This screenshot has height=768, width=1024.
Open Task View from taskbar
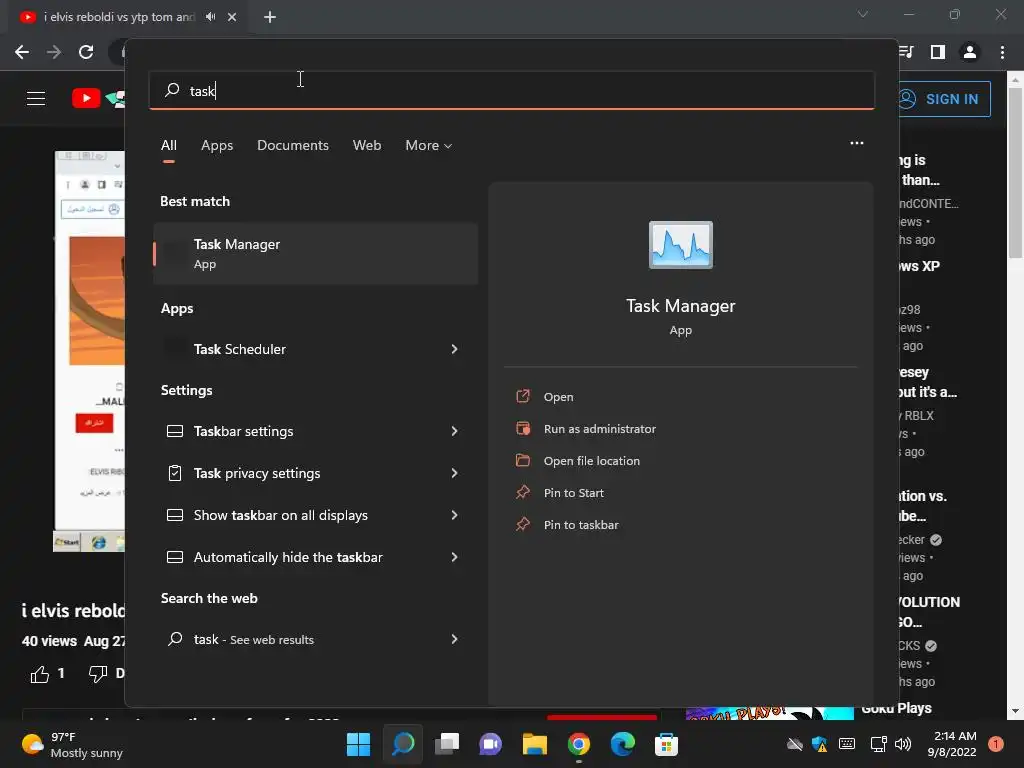(x=447, y=744)
